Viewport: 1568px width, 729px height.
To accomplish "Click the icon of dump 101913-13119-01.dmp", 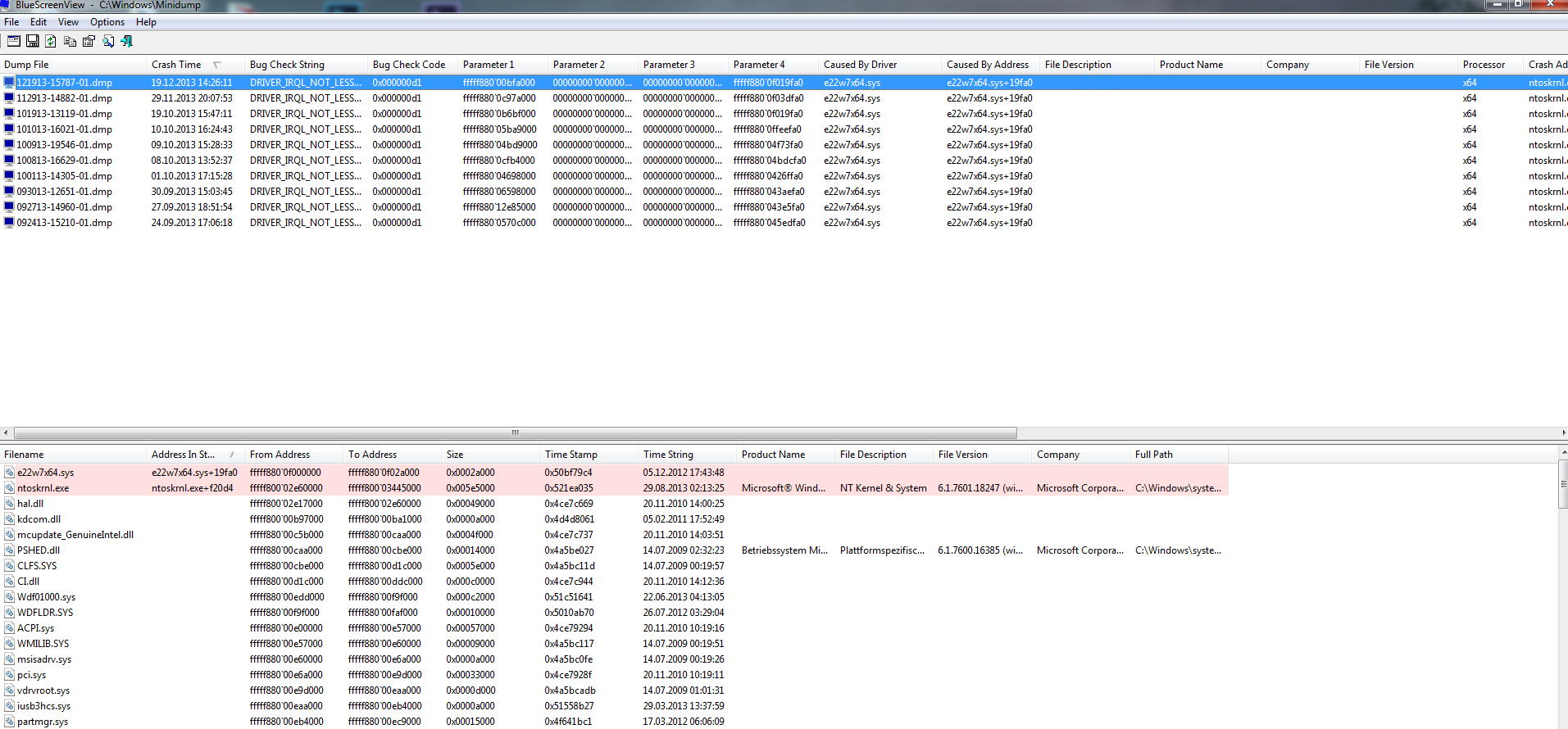I will pos(9,114).
